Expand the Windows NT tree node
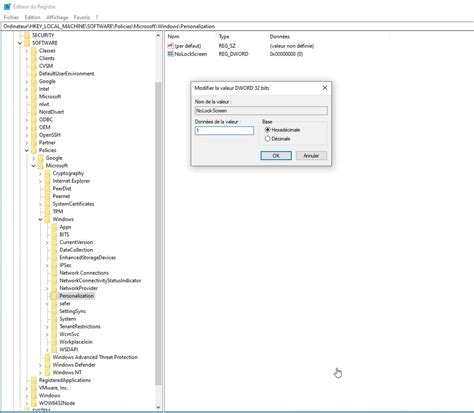This screenshot has height=413, width=474. (x=40, y=373)
